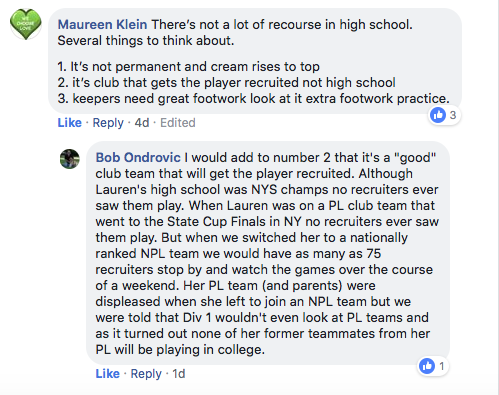Like Bob Ondrovic's reply
The image size is (499, 395).
(107, 373)
